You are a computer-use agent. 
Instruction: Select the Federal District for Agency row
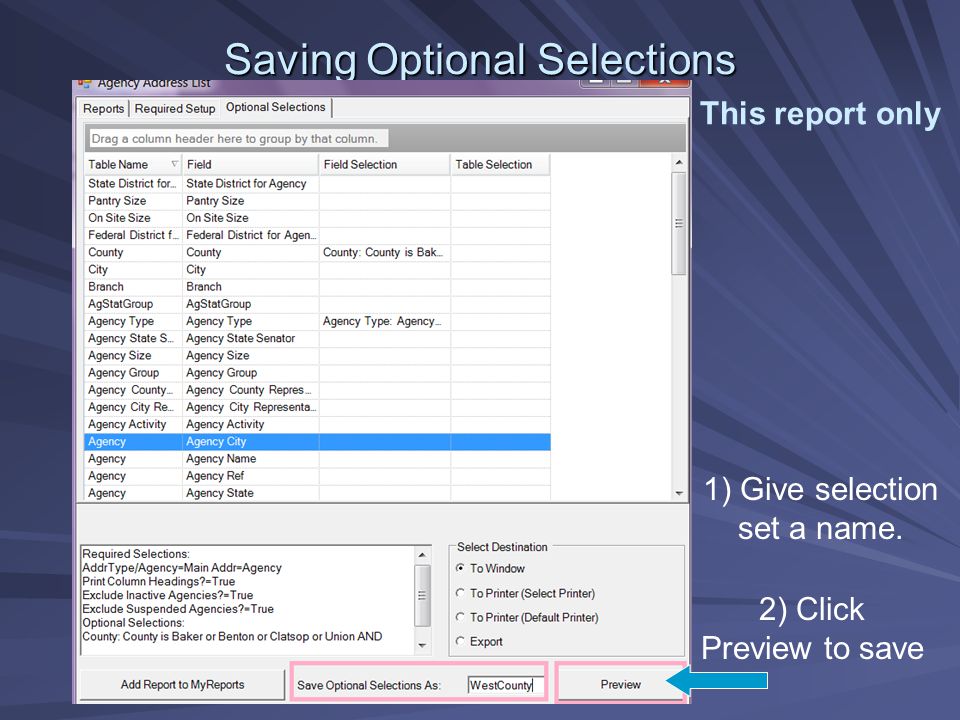[x=317, y=235]
